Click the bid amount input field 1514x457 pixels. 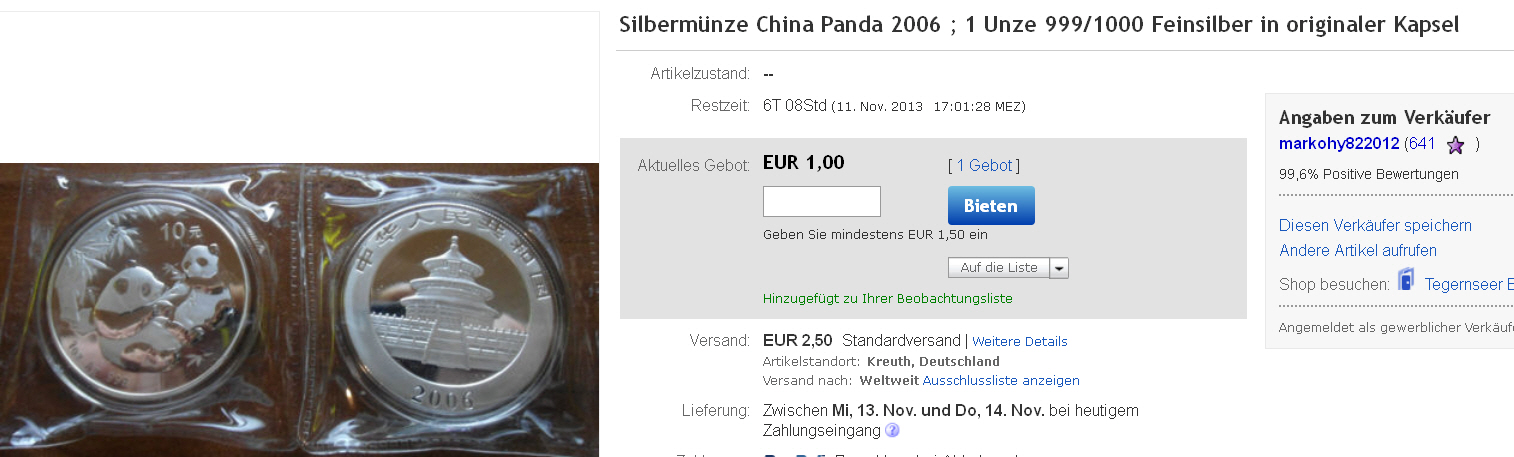pos(822,201)
